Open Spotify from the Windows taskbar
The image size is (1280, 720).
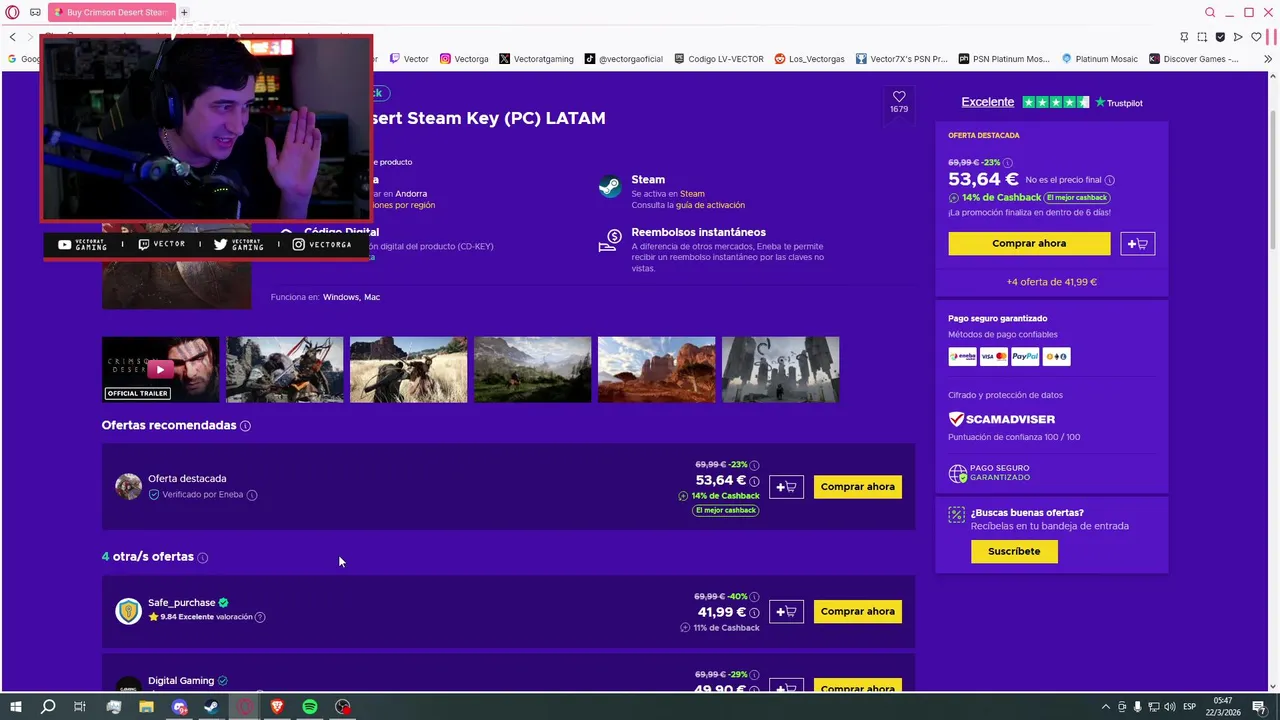click(310, 707)
